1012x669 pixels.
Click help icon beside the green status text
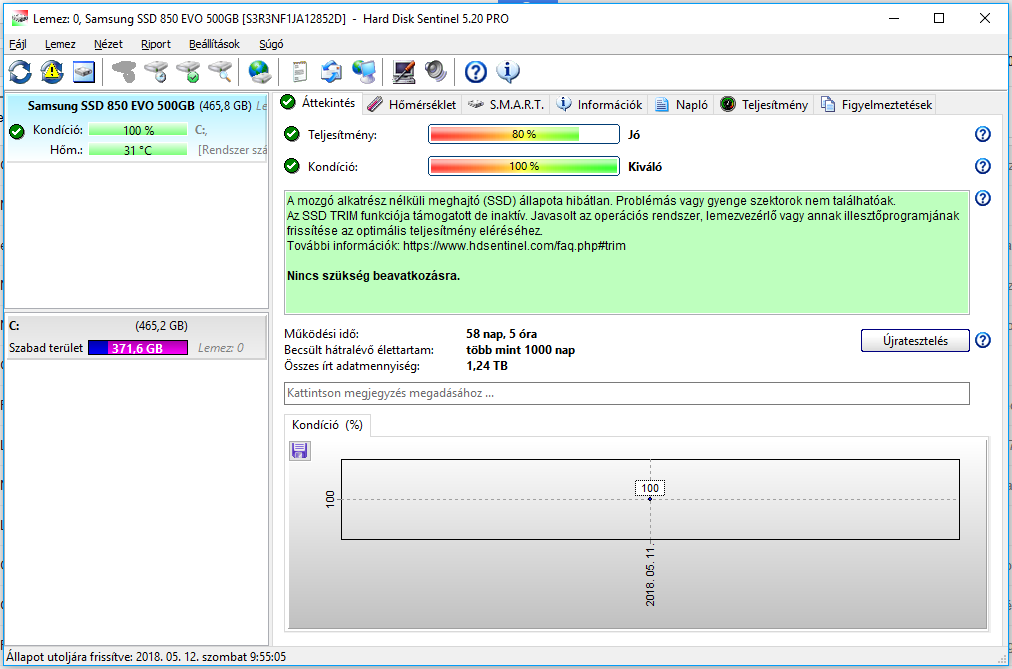click(982, 198)
